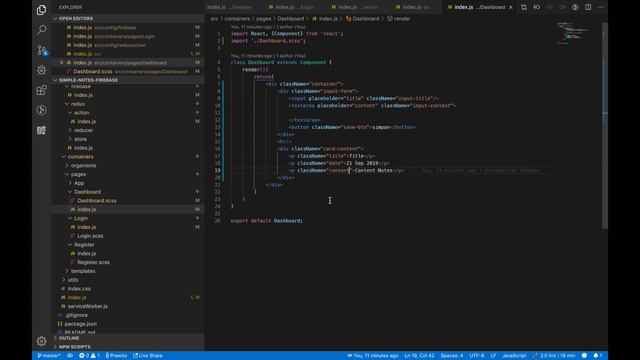Click the 'containers' breadcrumb segment
The image size is (640, 360).
click(237, 19)
